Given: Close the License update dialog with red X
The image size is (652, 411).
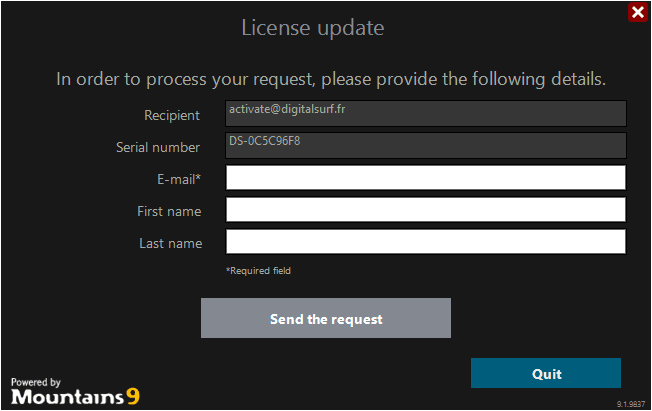Looking at the screenshot, I should pos(638,12).
